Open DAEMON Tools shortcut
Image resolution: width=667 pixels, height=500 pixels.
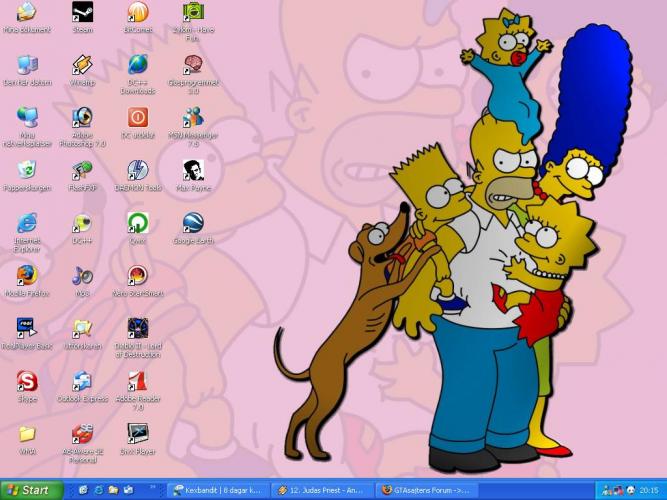pyautogui.click(x=137, y=170)
